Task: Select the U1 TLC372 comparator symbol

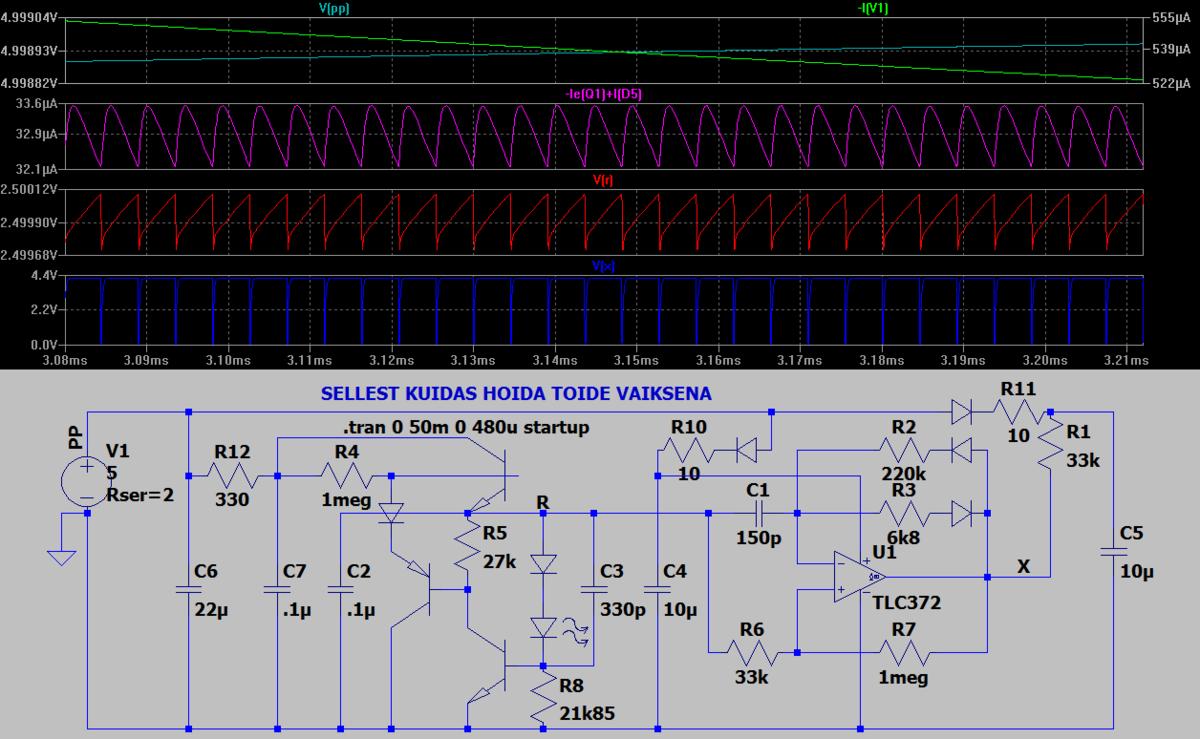Action: (x=860, y=577)
